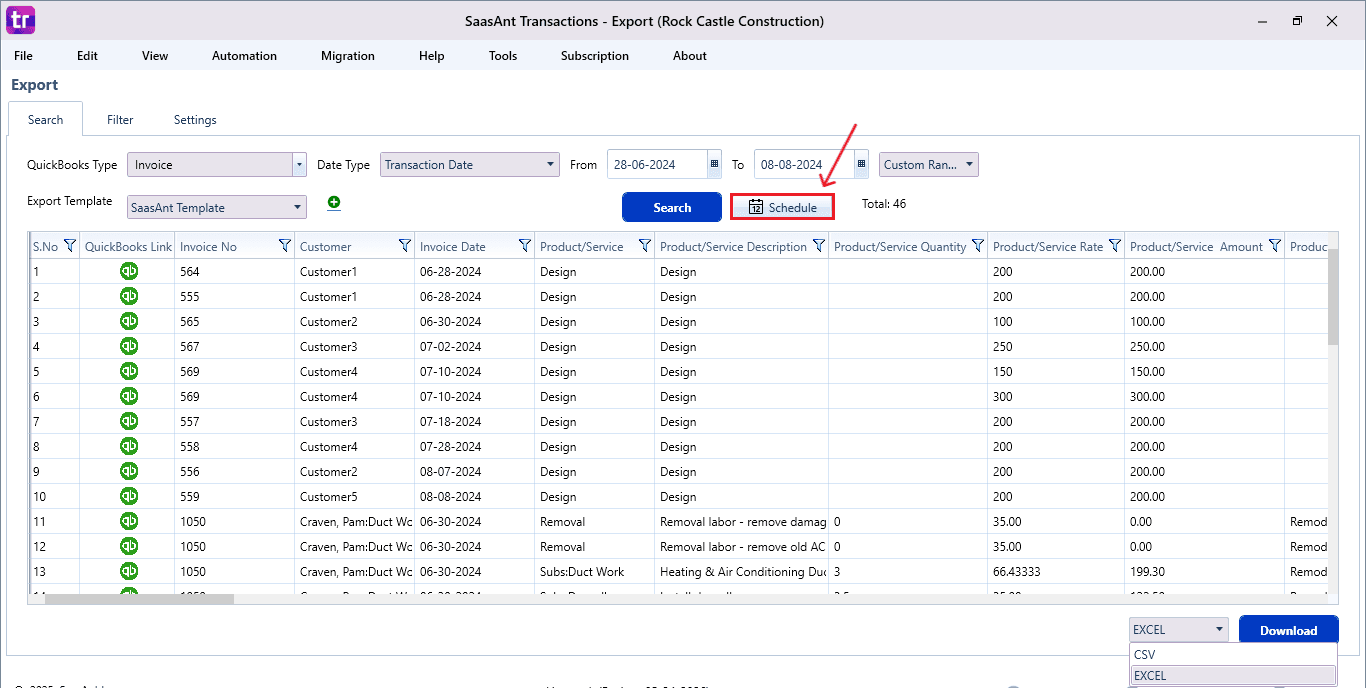Filter the Invoice Date column
1366x688 pixels.
coord(524,246)
